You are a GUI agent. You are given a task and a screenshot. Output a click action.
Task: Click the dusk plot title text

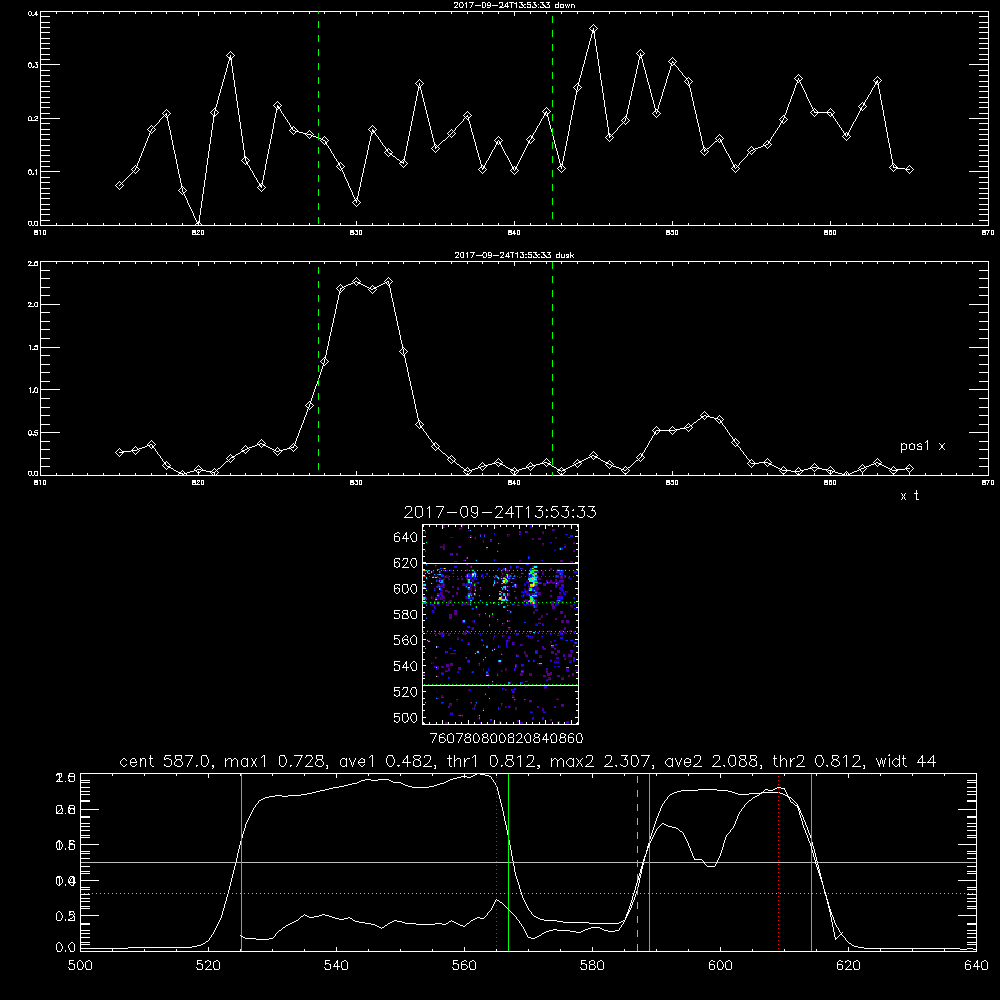514,255
